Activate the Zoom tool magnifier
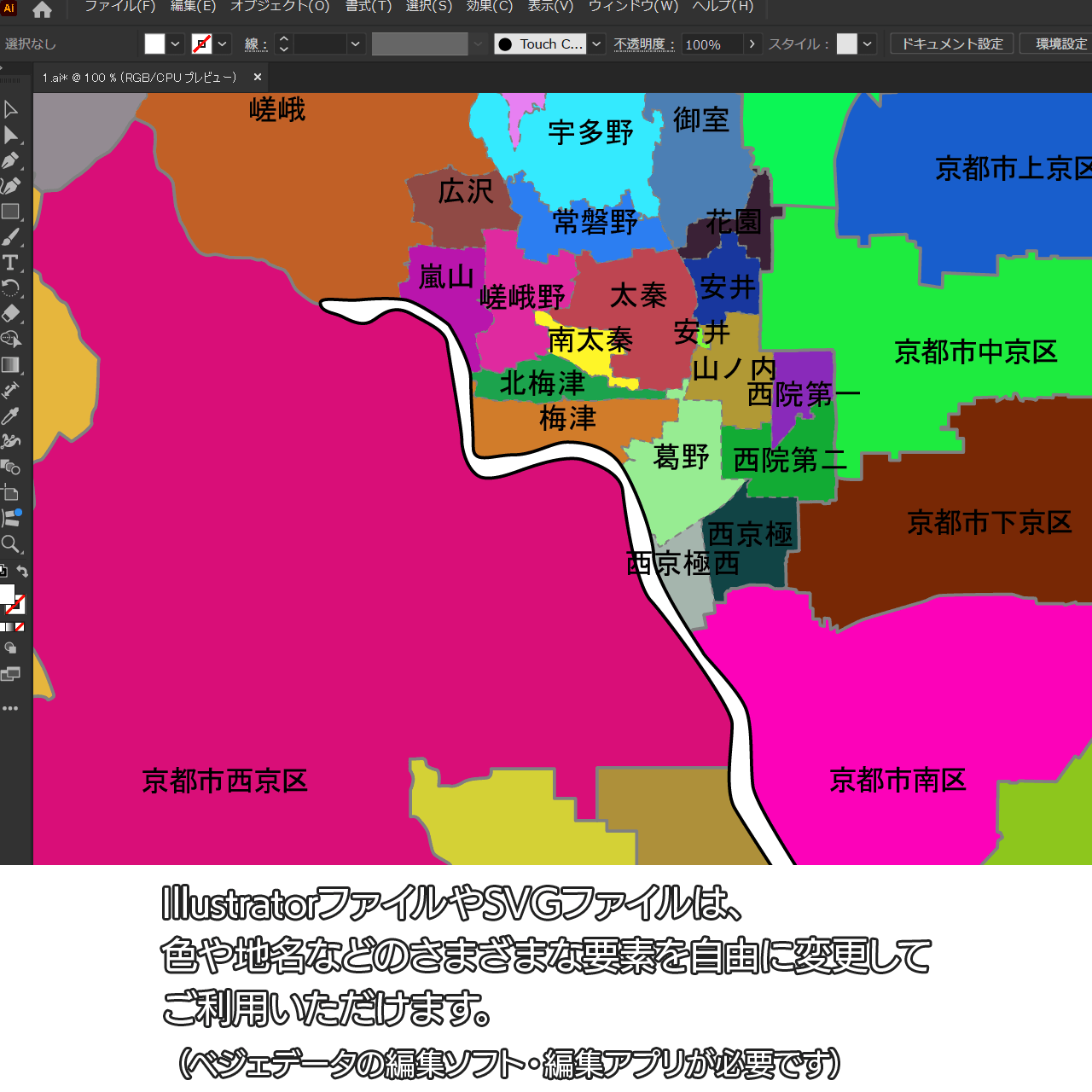Viewport: 1092px width, 1092px height. point(10,544)
